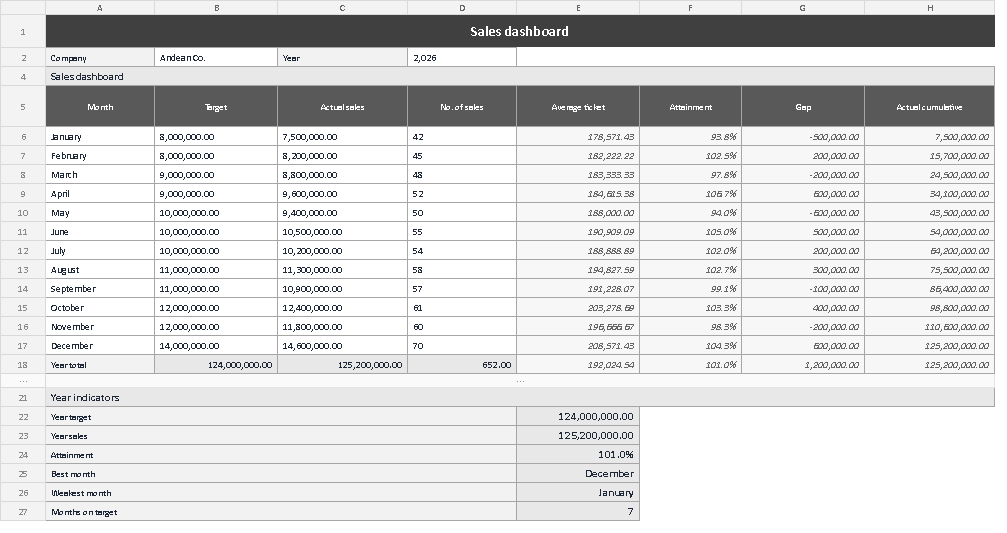The height and width of the screenshot is (533, 1007).
Task: Select year total target '124,000,000.00' in row 18
Action: pyautogui.click(x=216, y=365)
